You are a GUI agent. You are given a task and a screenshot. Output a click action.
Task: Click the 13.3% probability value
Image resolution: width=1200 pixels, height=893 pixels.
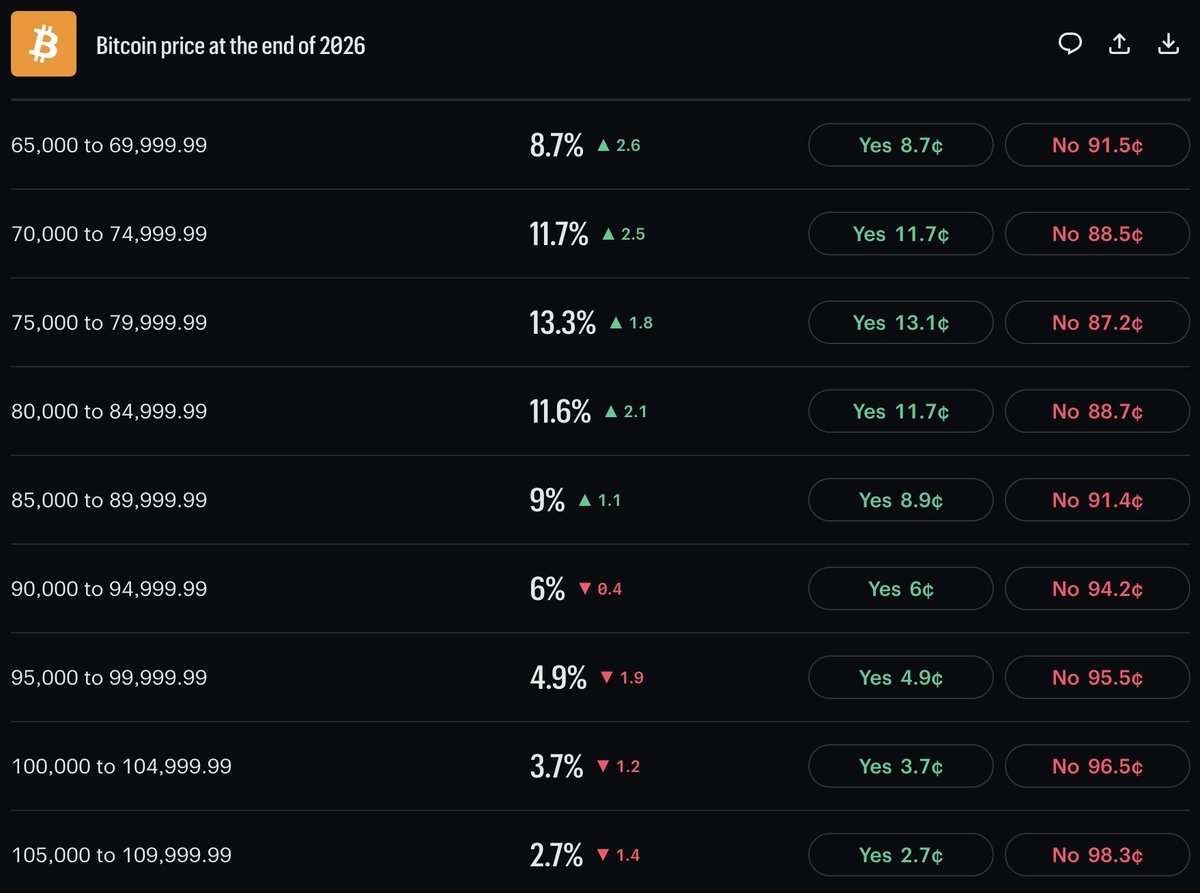[x=562, y=323]
